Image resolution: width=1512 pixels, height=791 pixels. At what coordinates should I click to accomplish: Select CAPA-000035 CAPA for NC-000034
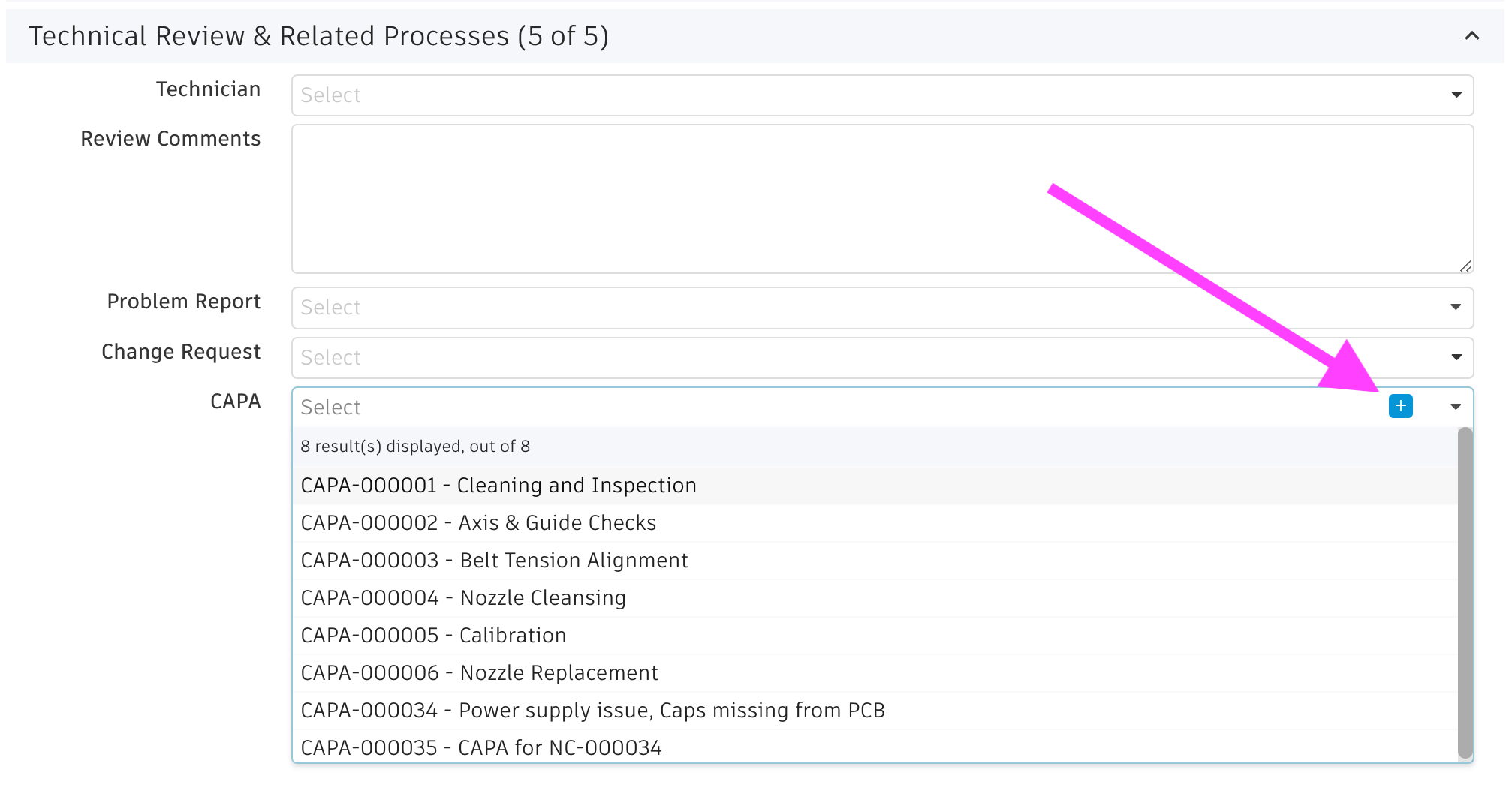pos(481,747)
